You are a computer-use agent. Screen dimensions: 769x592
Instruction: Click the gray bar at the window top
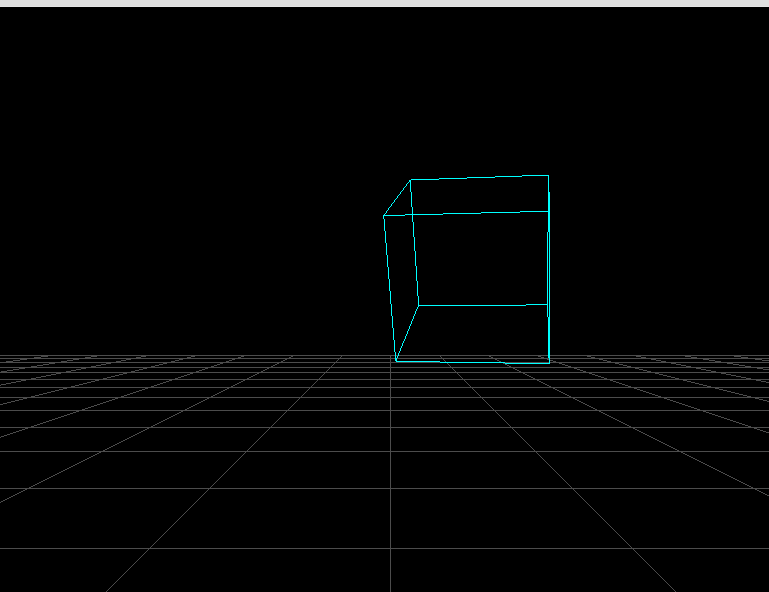click(384, 3)
